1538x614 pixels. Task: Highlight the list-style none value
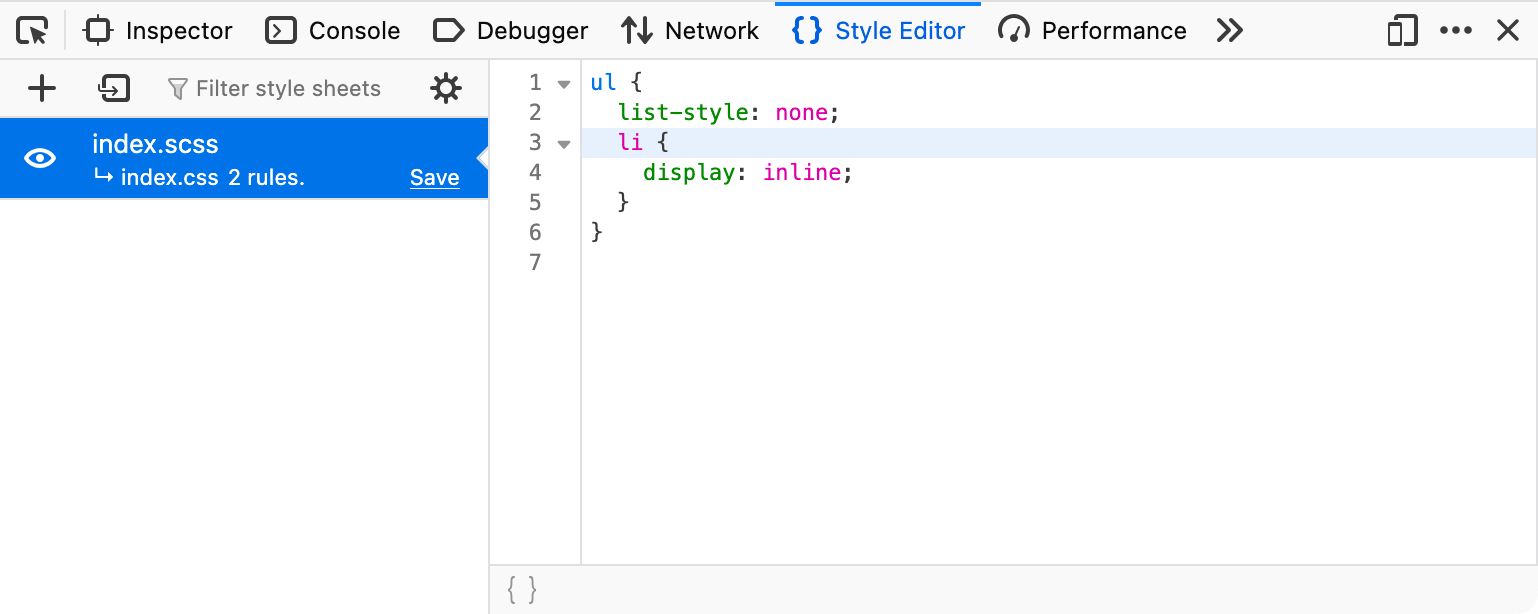(x=801, y=112)
